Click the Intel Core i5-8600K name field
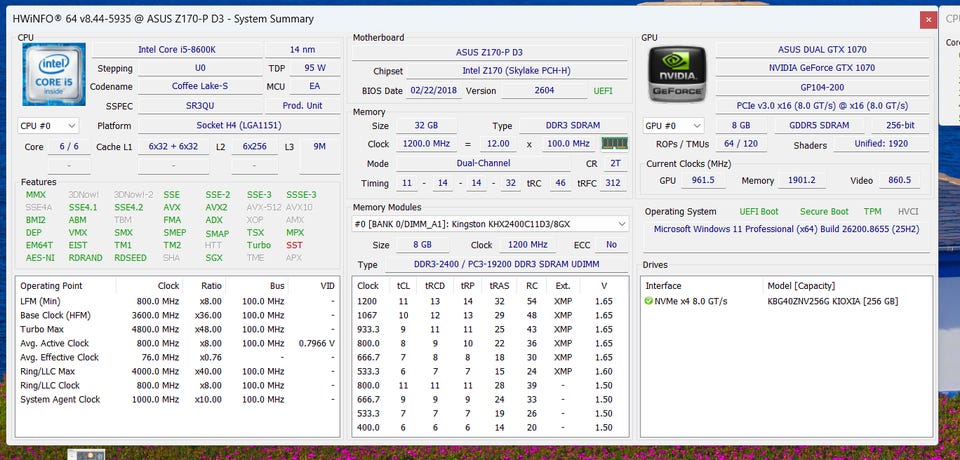 coord(177,50)
